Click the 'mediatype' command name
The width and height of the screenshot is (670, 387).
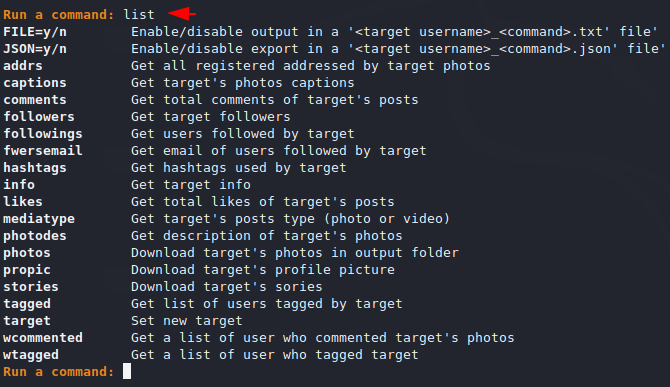click(39, 219)
